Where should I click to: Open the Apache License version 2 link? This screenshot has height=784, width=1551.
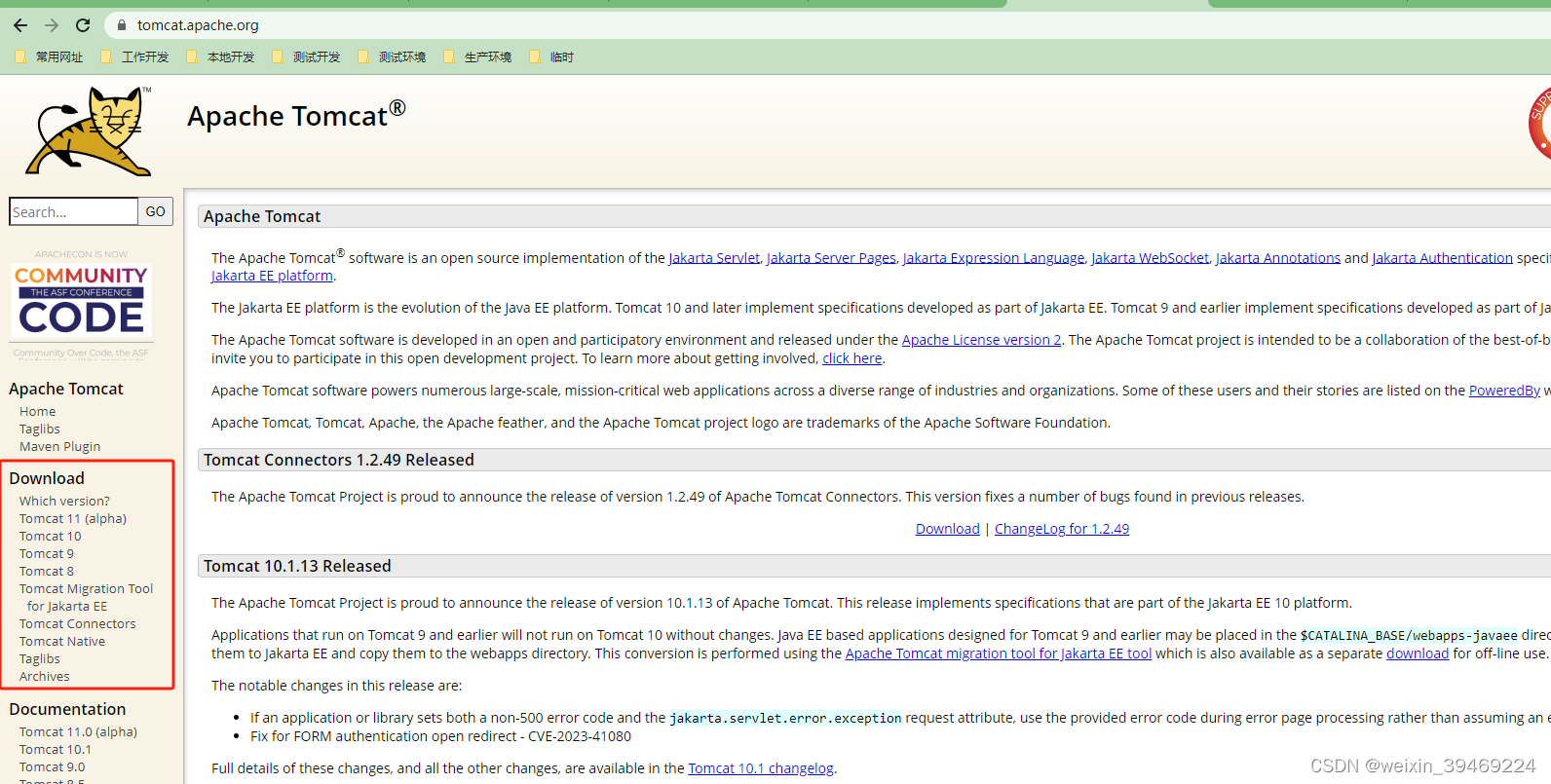982,340
